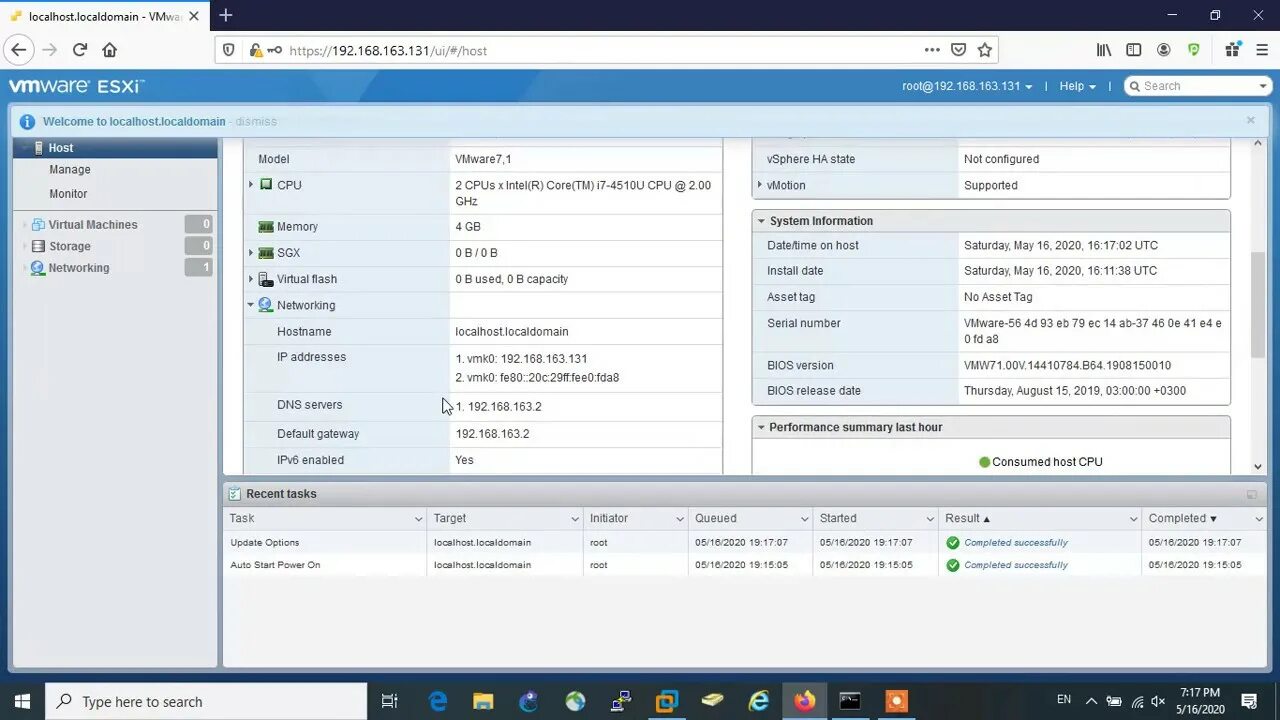Image resolution: width=1280 pixels, height=720 pixels.
Task: Select Virtual Machines in the navigator
Action: (93, 225)
